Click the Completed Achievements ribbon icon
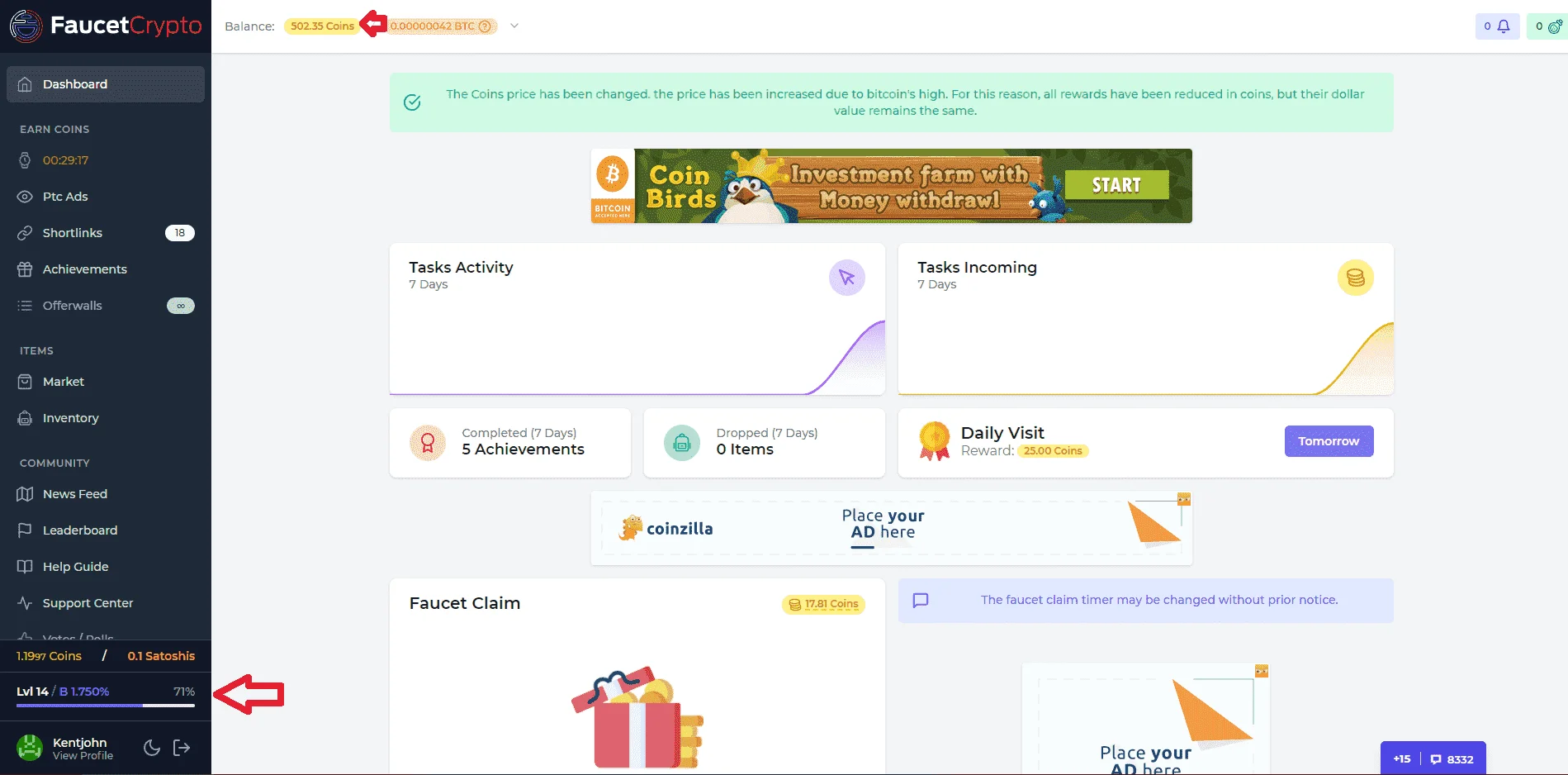 point(428,443)
